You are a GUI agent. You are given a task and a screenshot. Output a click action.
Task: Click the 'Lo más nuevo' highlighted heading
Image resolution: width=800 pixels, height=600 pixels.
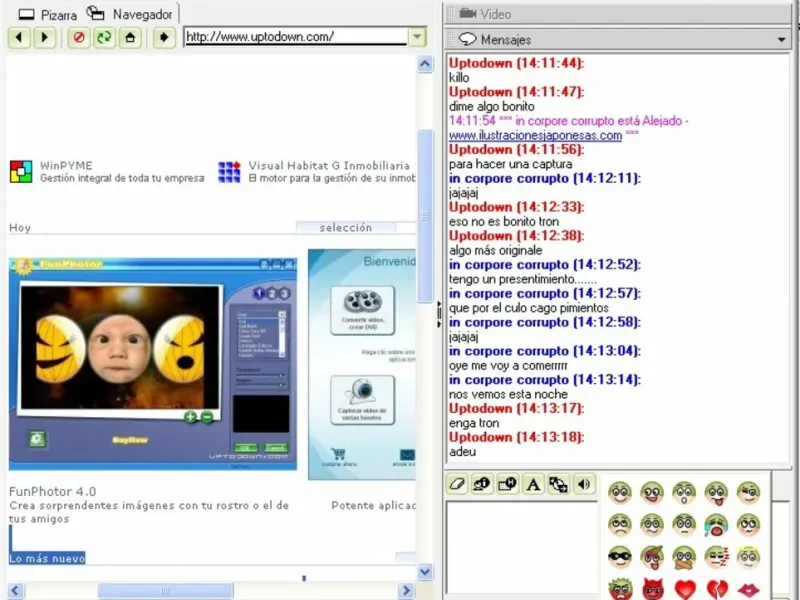47,558
